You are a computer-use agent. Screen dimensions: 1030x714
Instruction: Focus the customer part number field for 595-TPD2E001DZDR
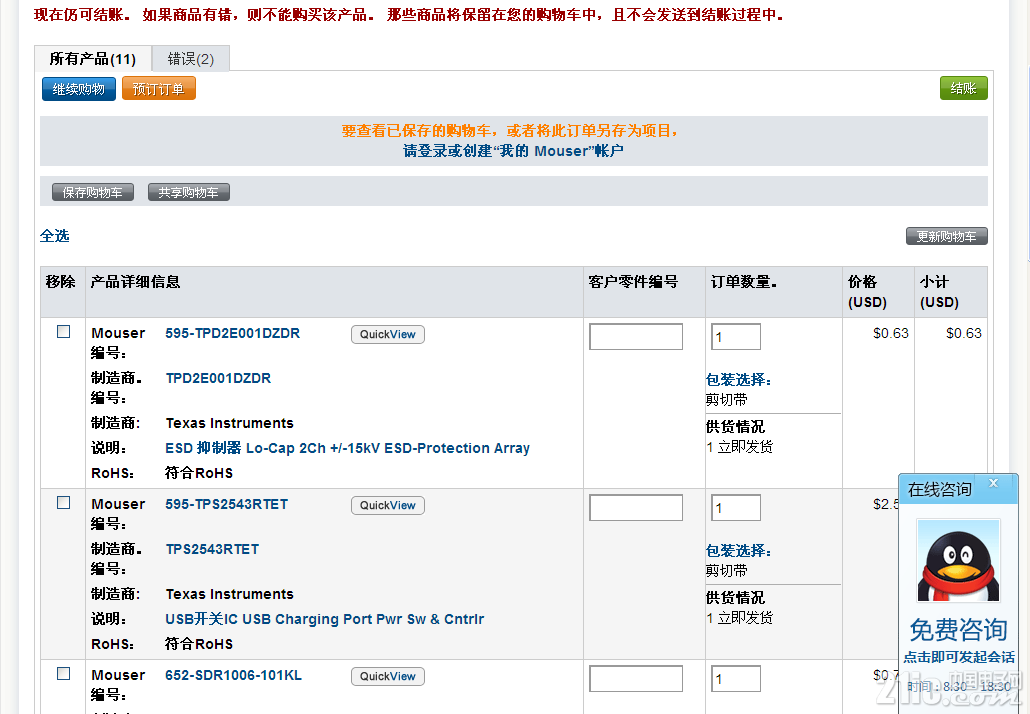pyautogui.click(x=636, y=336)
